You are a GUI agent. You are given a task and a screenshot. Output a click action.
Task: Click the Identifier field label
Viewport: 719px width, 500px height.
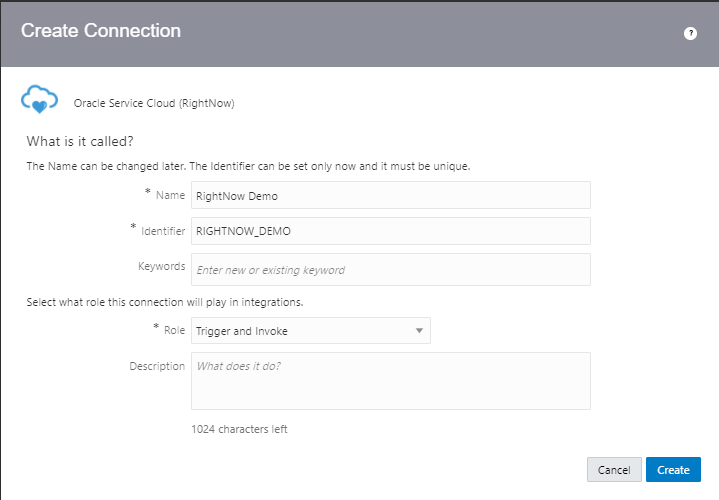coord(161,231)
